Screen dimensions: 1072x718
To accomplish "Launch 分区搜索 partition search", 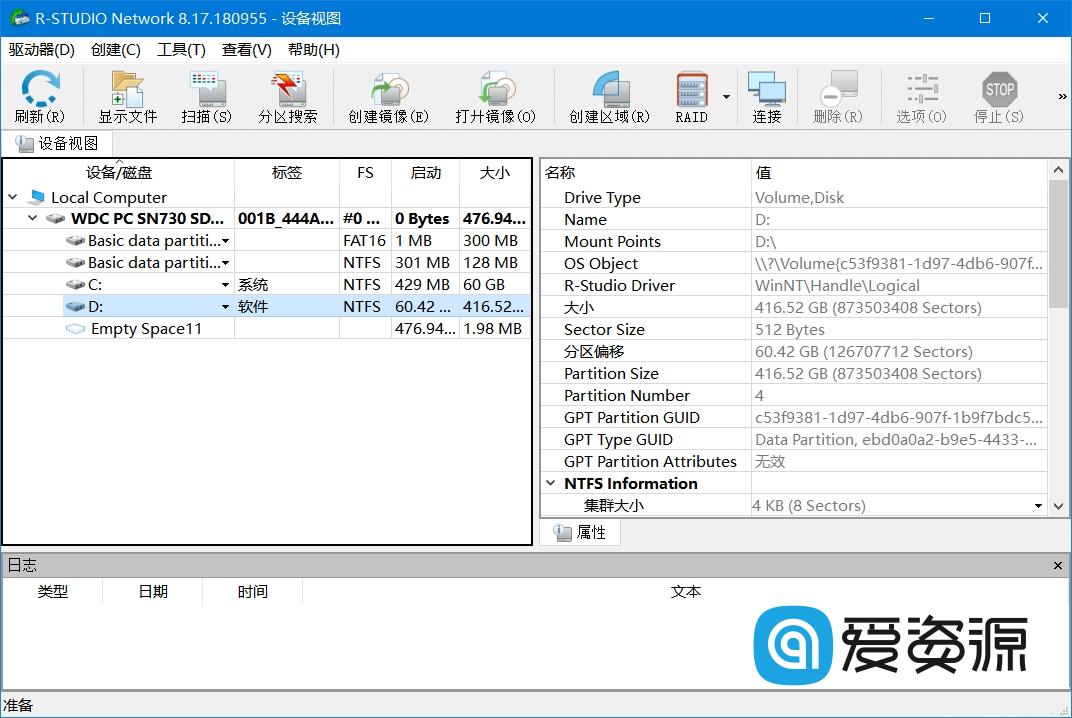I will pos(288,97).
